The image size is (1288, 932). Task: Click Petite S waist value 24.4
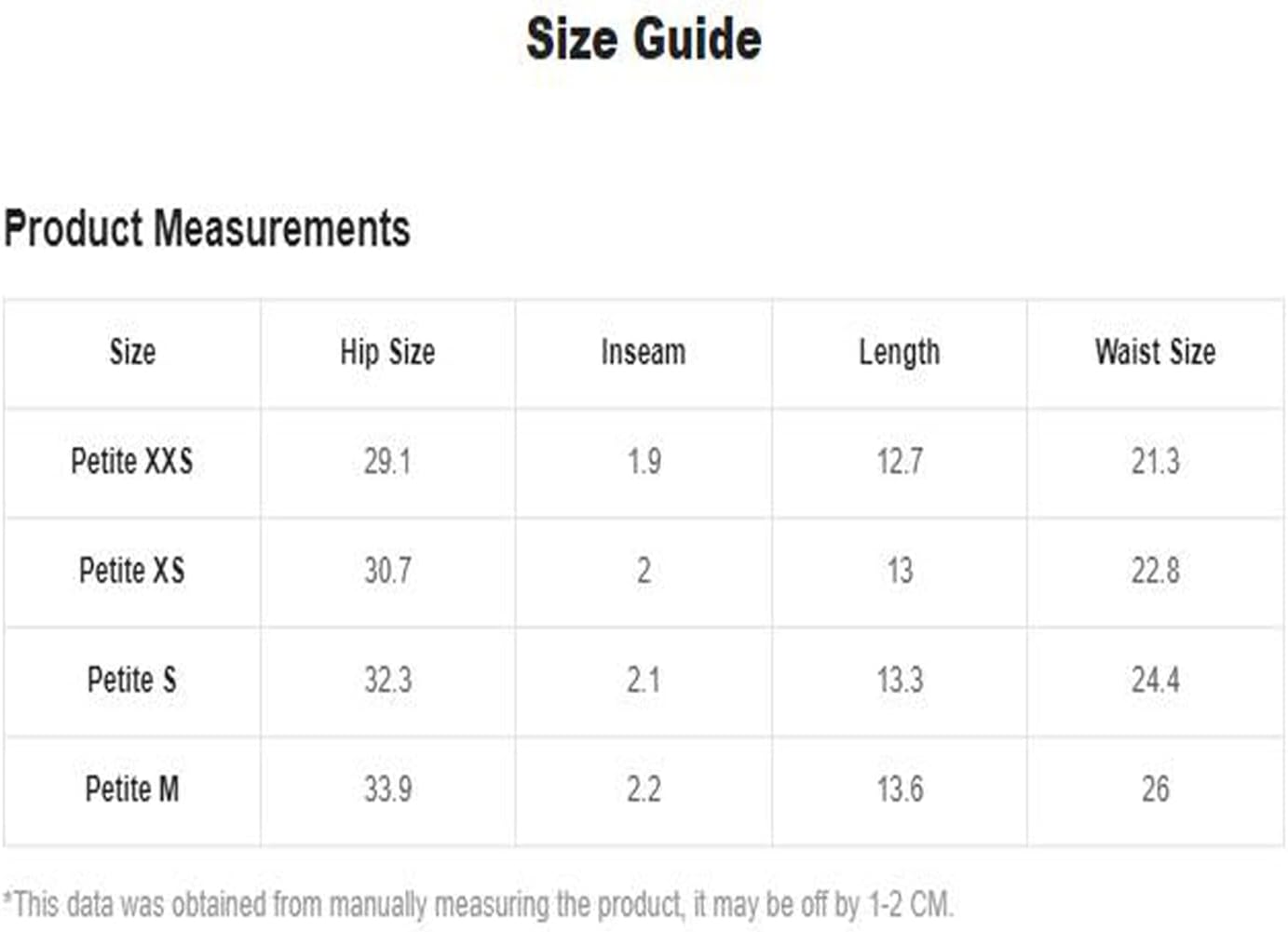1156,680
